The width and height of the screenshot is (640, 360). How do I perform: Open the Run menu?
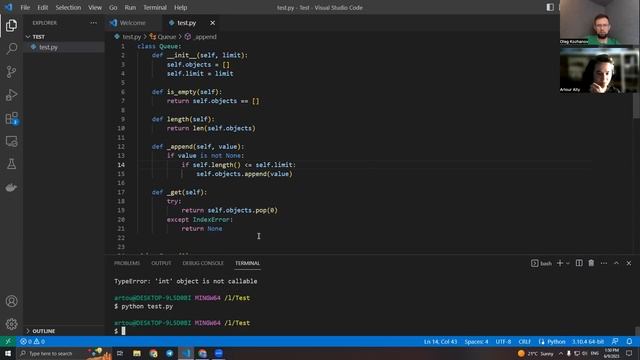pyautogui.click(x=130, y=7)
